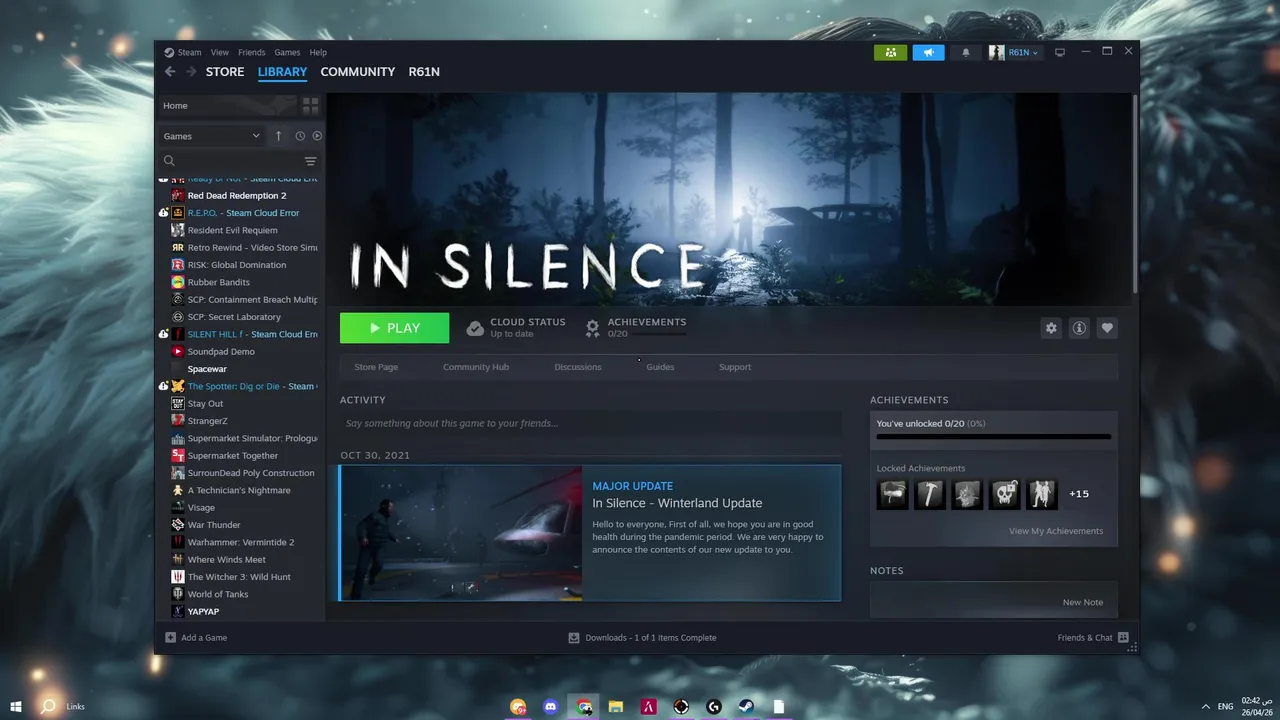Click the Achievements gear-medal icon
Viewport: 1280px width, 720px height.
pyautogui.click(x=592, y=328)
